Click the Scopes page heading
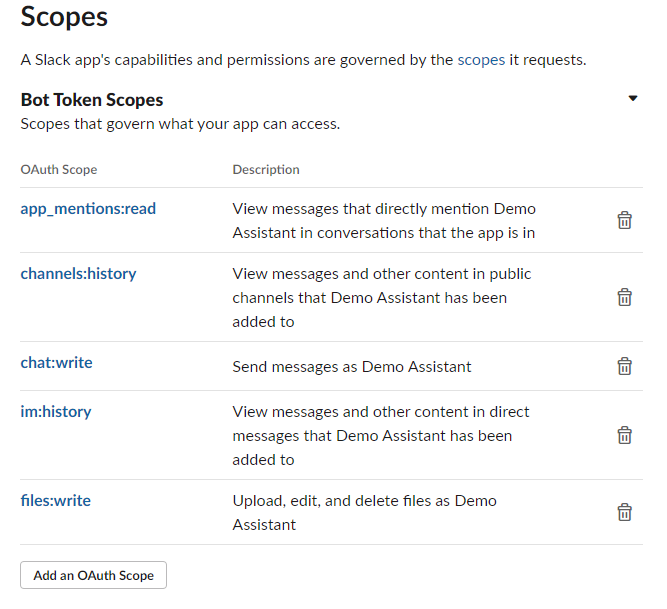 click(x=64, y=17)
